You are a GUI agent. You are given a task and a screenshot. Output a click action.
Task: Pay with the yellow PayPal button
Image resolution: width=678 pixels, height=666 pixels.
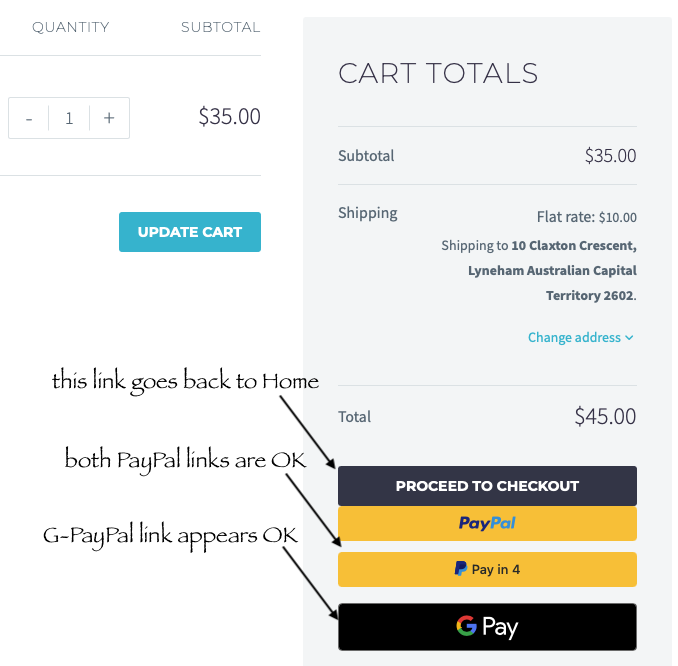click(x=487, y=523)
